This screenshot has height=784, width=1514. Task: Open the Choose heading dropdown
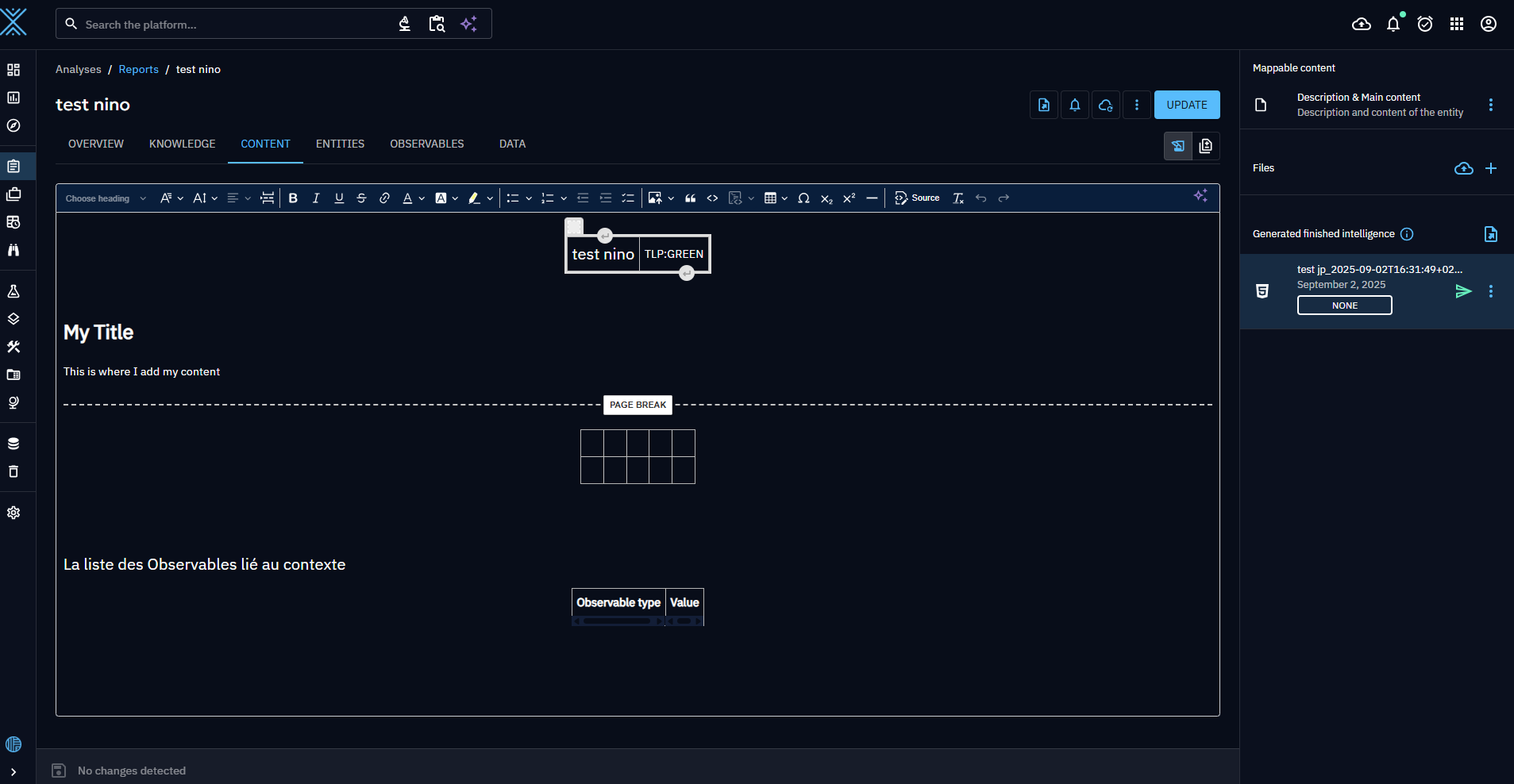(x=106, y=198)
